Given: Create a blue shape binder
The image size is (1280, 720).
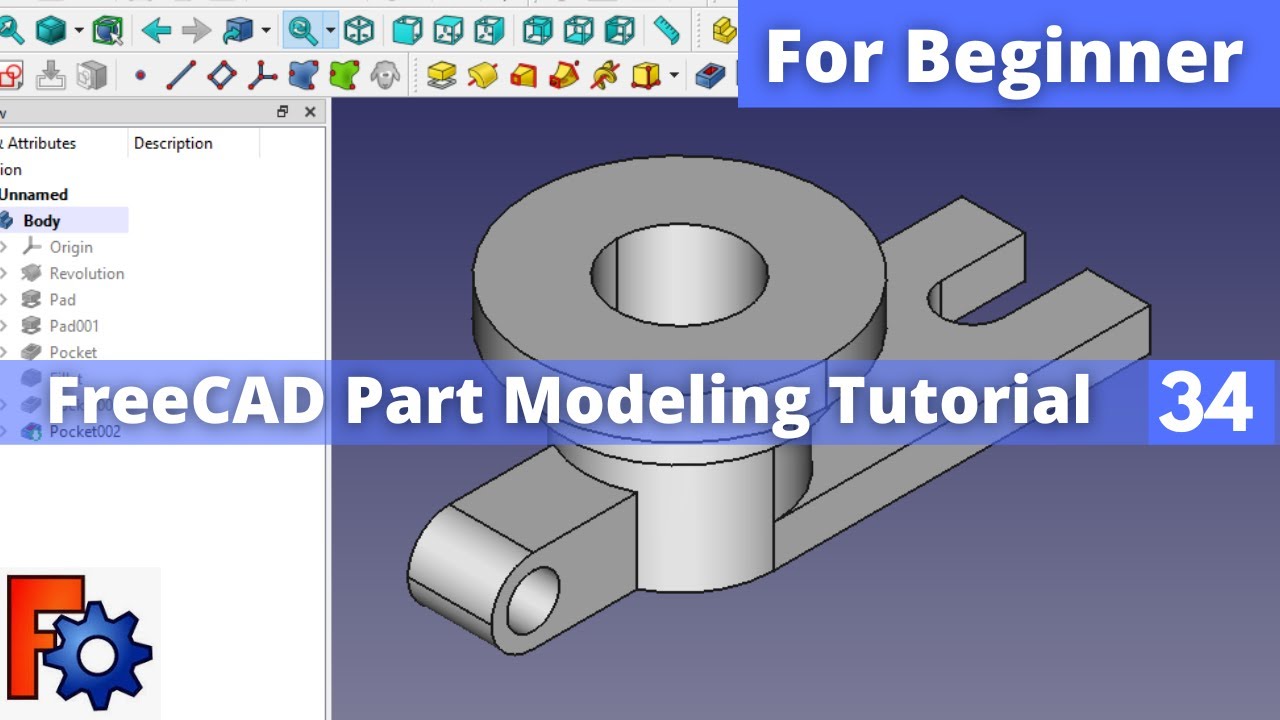Looking at the screenshot, I should coord(303,74).
